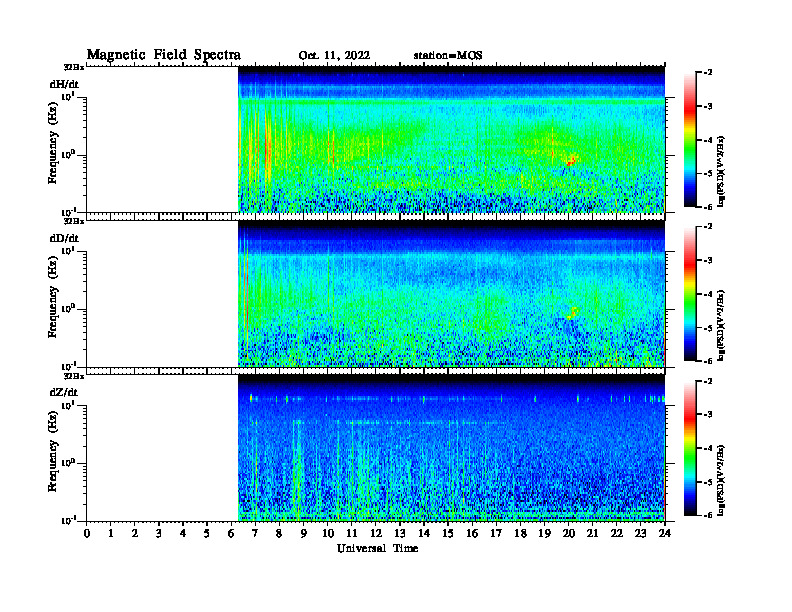792x612 pixels.
Task: Click the log(PSD) label beside dZ/dt color scale
Action: [x=722, y=480]
